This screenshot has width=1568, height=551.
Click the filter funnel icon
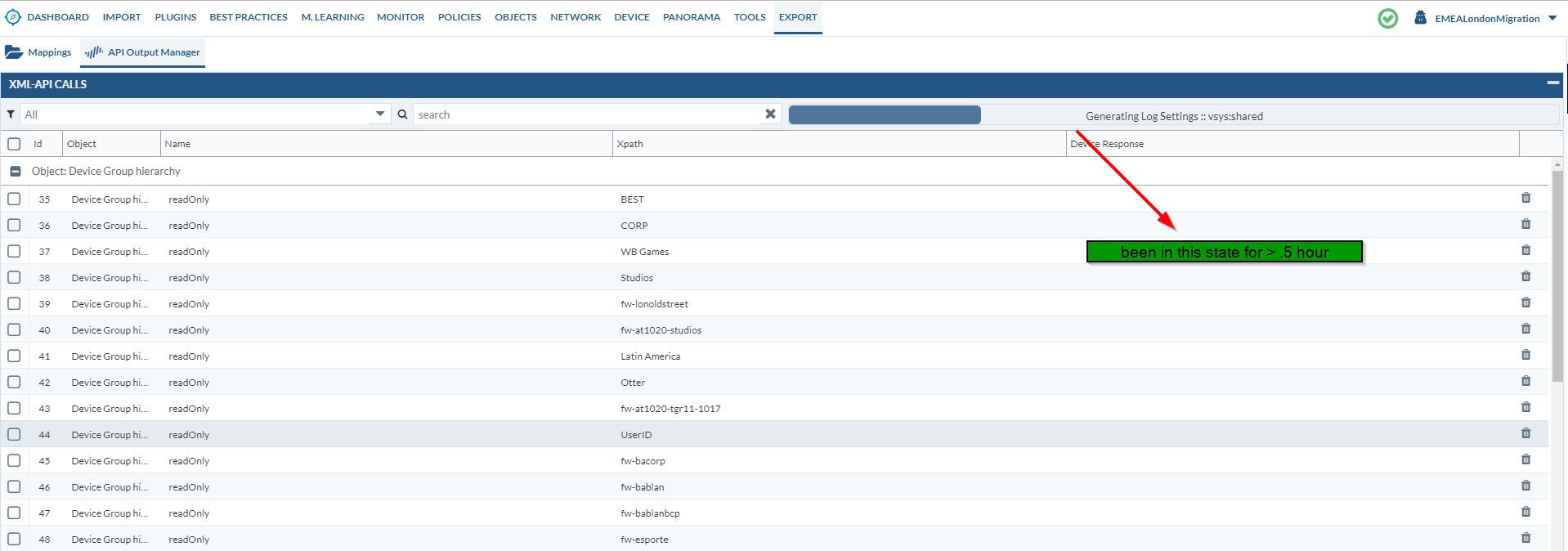click(11, 114)
